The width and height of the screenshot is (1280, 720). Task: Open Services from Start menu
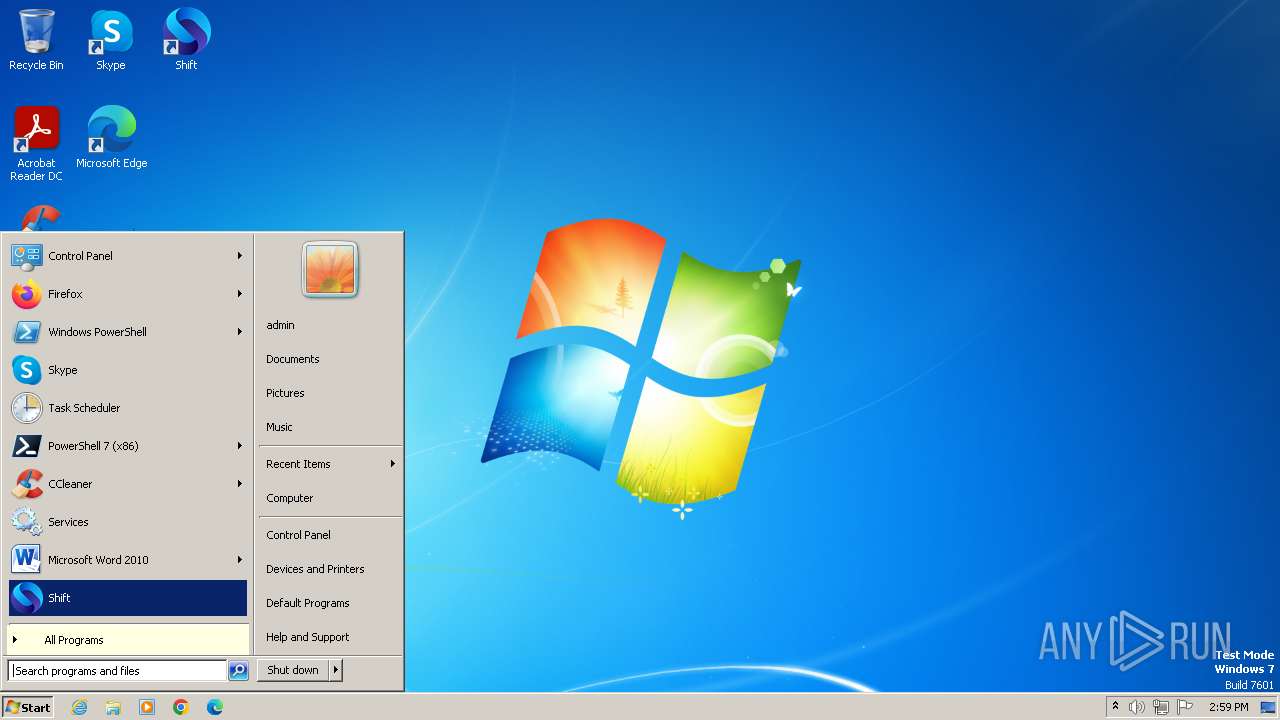(x=128, y=522)
